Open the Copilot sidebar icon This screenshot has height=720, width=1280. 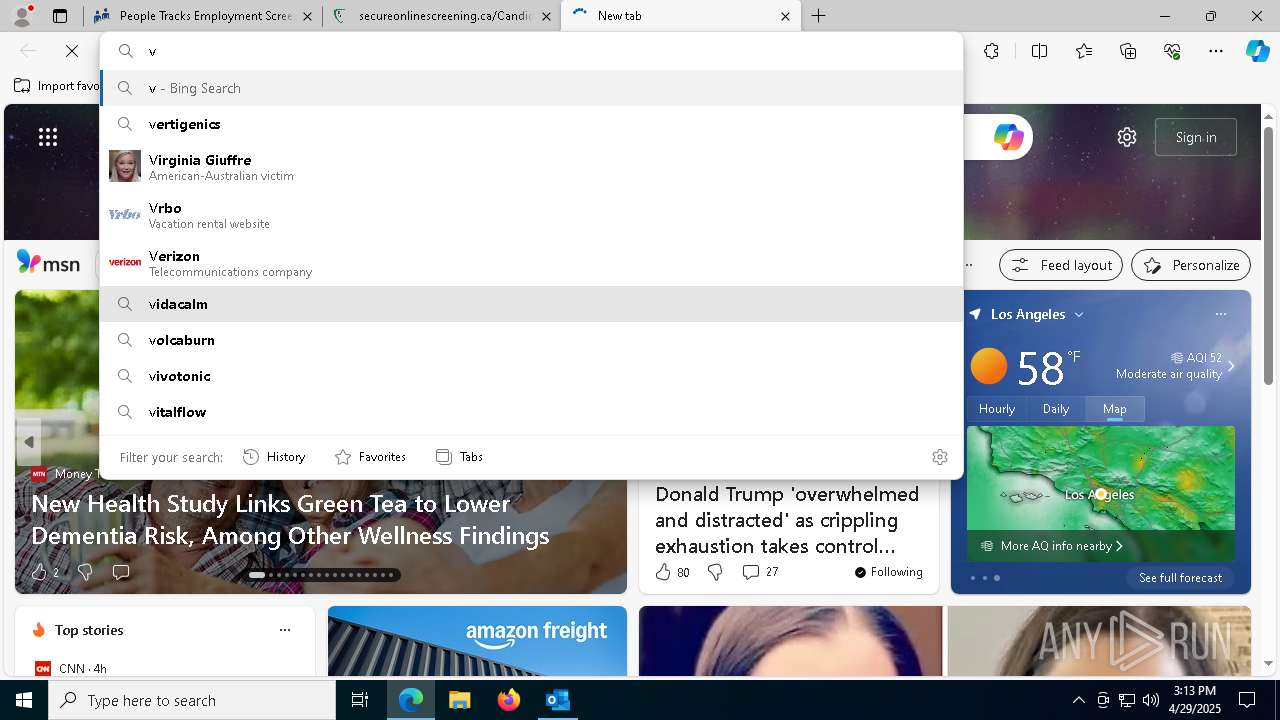(1257, 51)
